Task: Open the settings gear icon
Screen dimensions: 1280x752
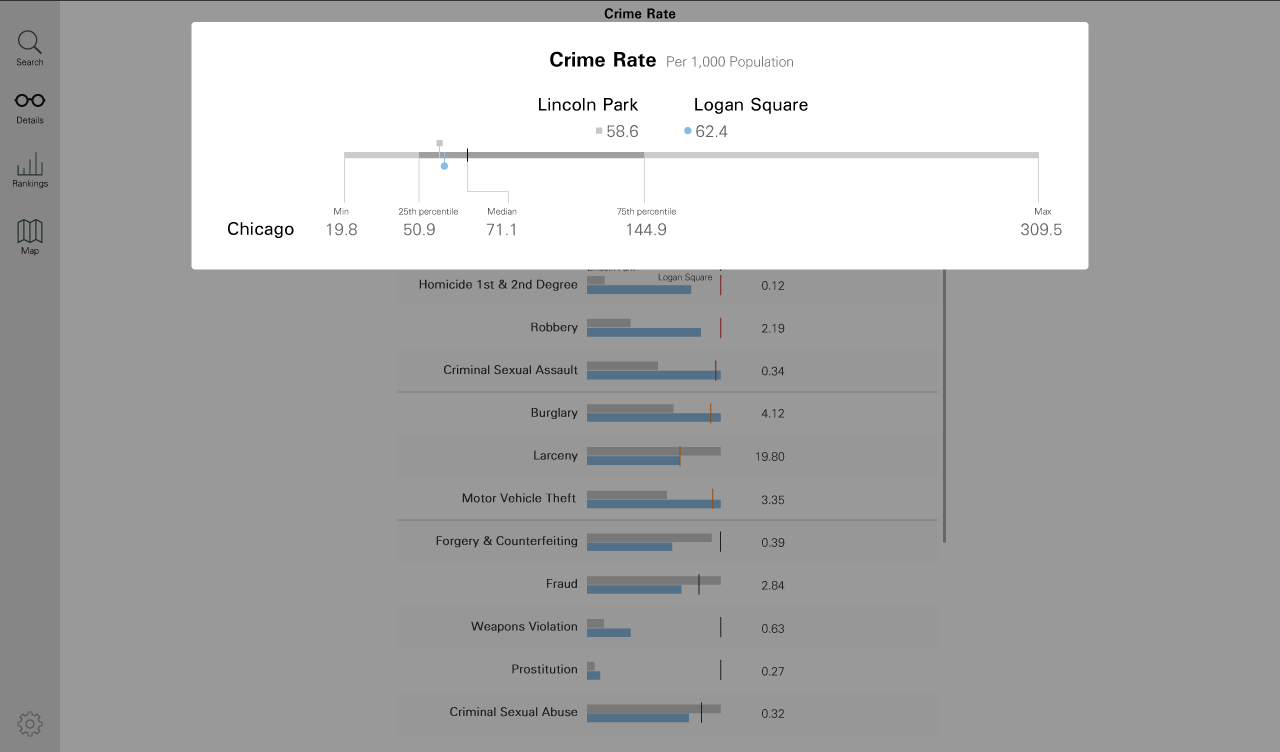Action: [x=30, y=723]
